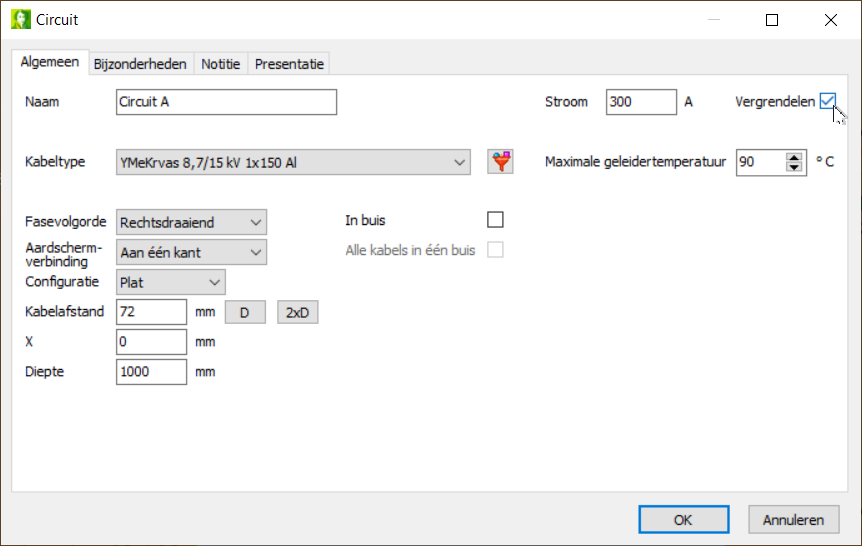The width and height of the screenshot is (862, 546).
Task: Maximize the Circuit dialog window
Action: point(772,20)
